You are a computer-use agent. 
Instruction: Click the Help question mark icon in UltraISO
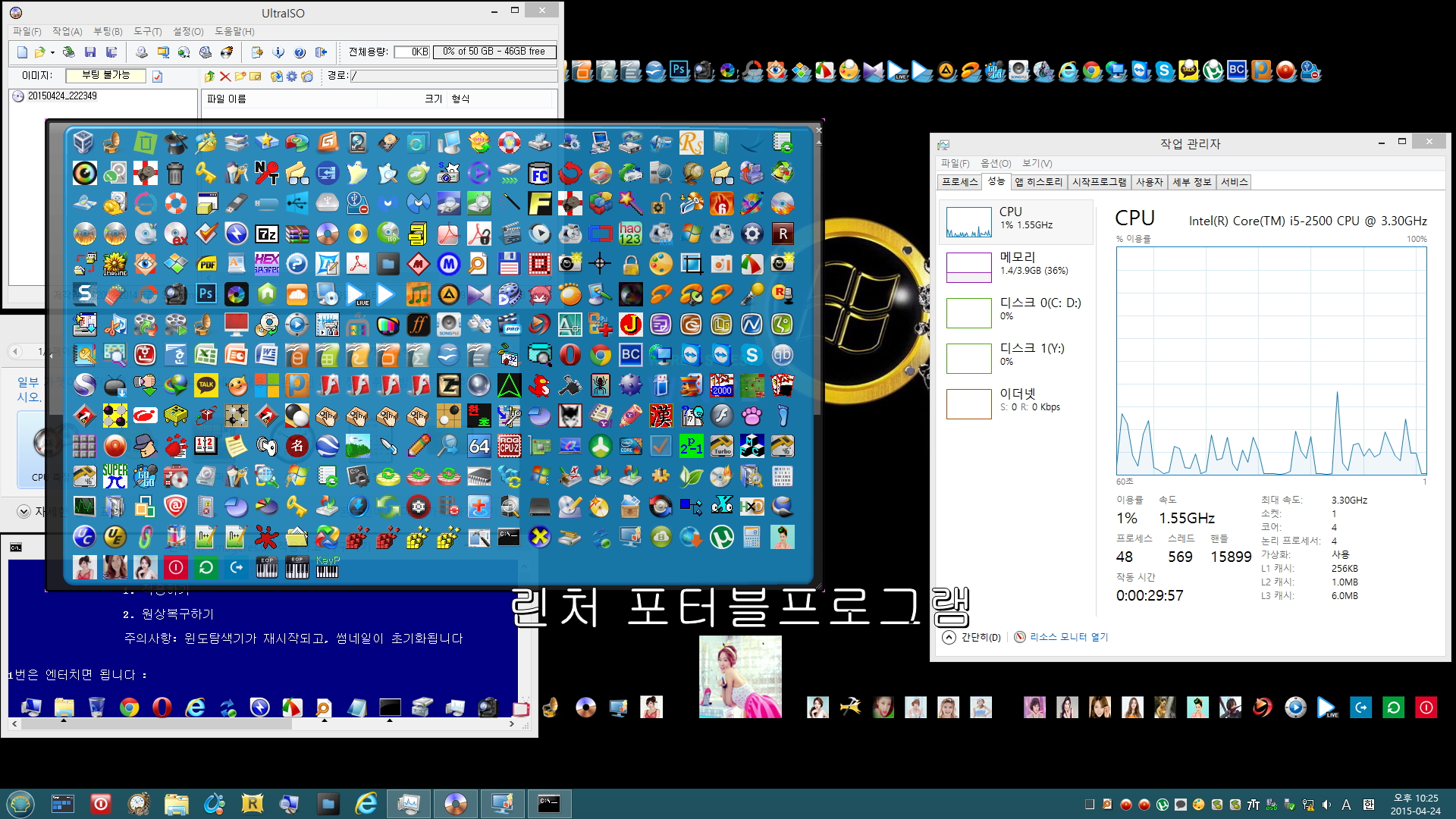(x=300, y=52)
